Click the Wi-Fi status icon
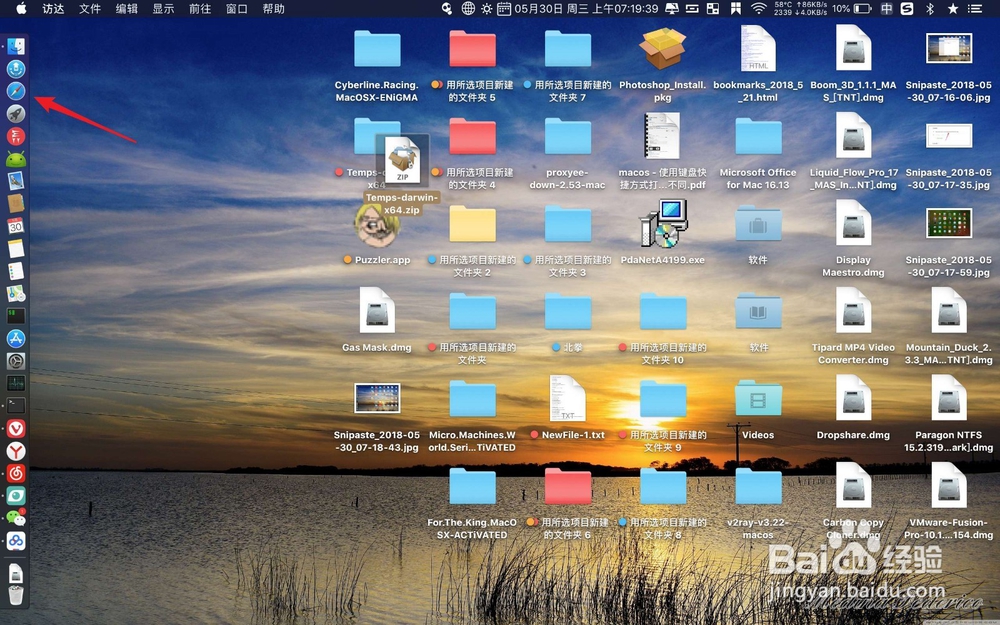 758,8
